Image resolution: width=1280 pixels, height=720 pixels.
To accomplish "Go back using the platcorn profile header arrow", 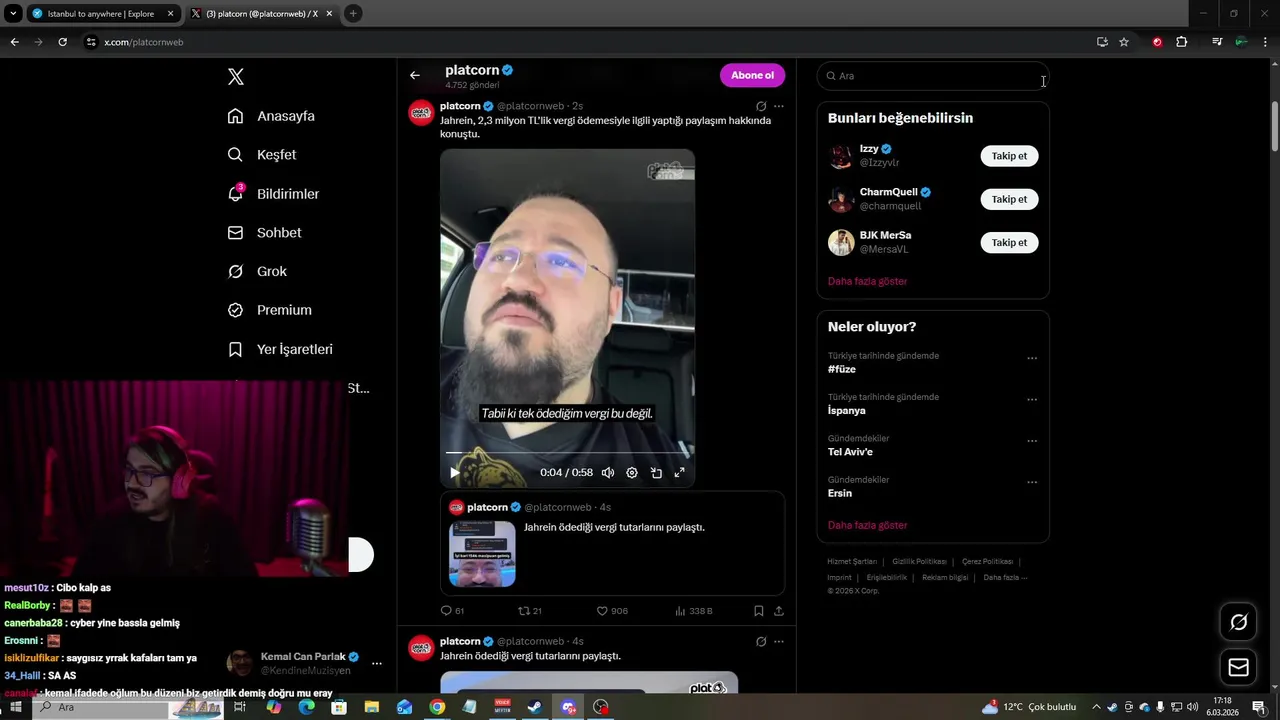I will (x=415, y=75).
